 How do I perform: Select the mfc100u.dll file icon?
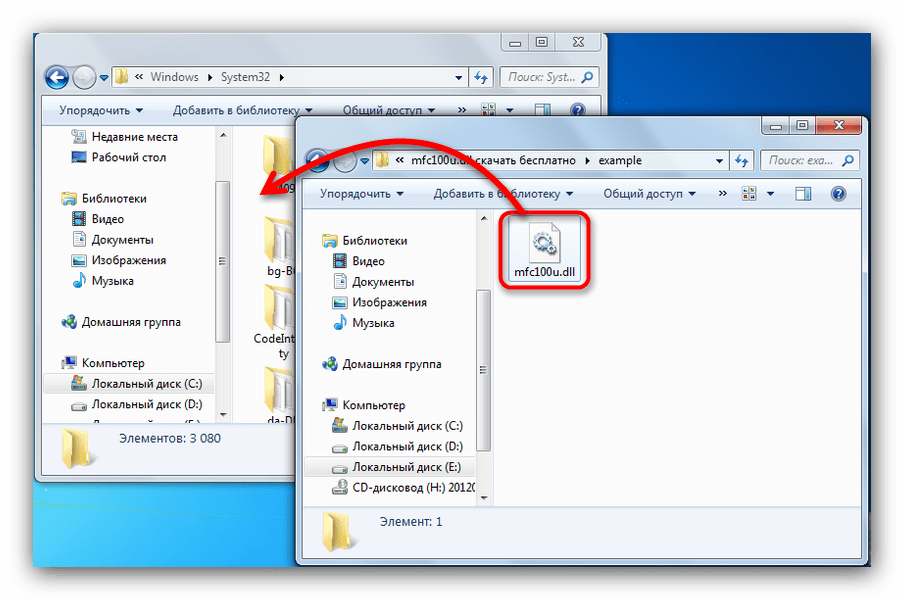tap(544, 243)
